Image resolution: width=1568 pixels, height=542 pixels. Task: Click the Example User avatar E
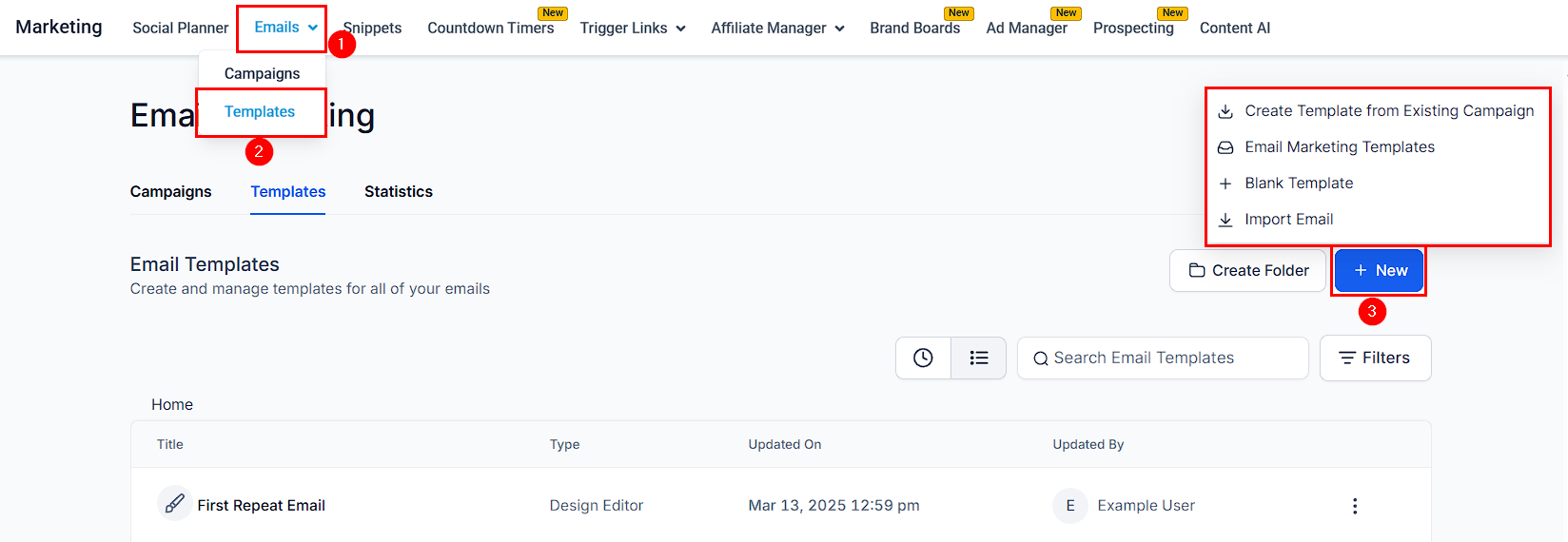click(x=1070, y=506)
